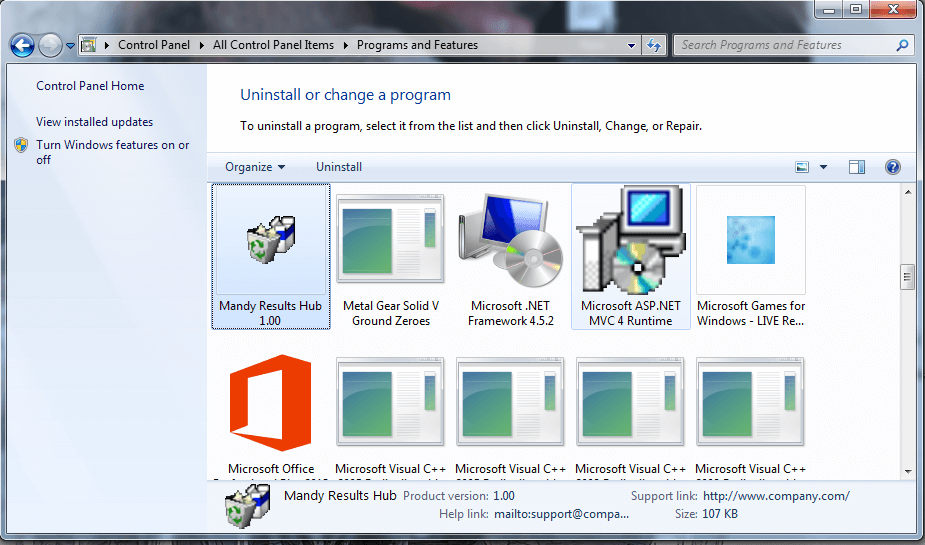
Task: Select Microsoft ASP.NET MVC 4 Runtime icon
Action: (x=631, y=239)
